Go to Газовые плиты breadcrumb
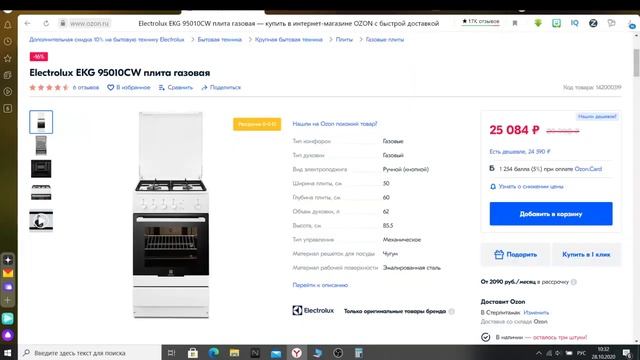Viewport: 640px width, 360px height. pos(384,40)
